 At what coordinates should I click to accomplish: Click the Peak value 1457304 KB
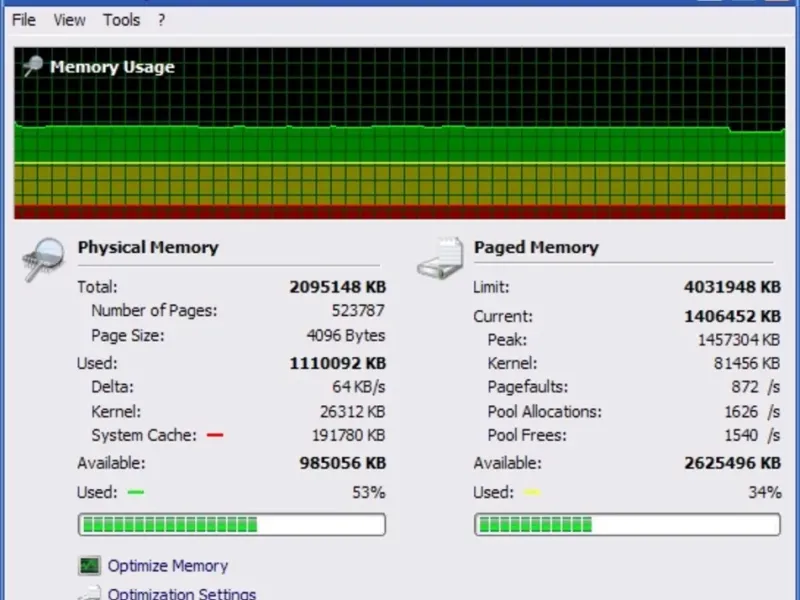tap(739, 340)
